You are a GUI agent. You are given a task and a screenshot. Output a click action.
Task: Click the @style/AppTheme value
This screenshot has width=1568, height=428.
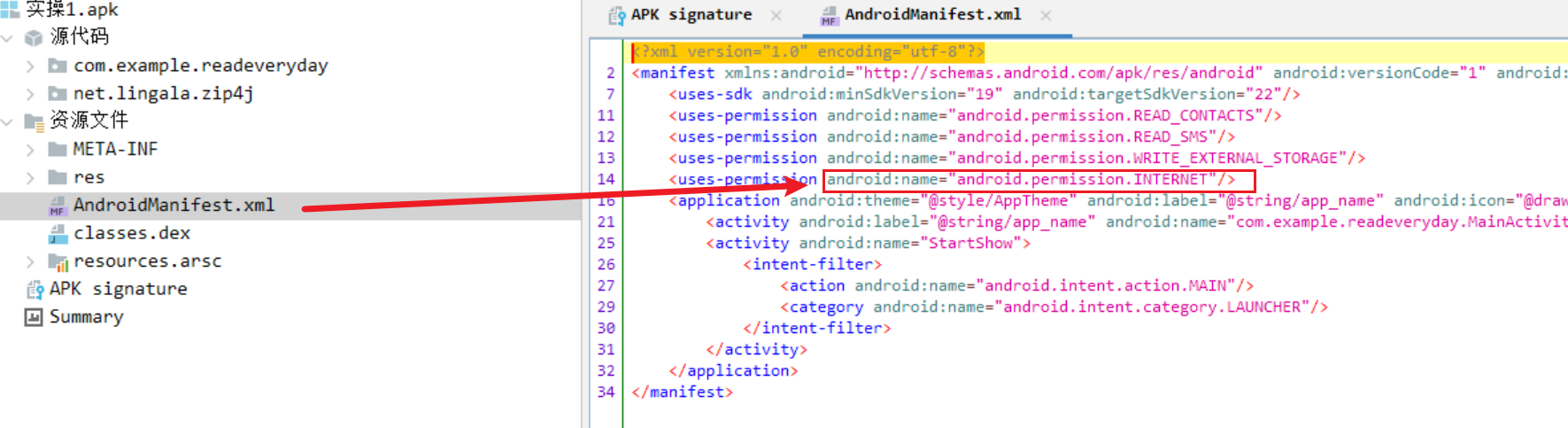pos(999,200)
